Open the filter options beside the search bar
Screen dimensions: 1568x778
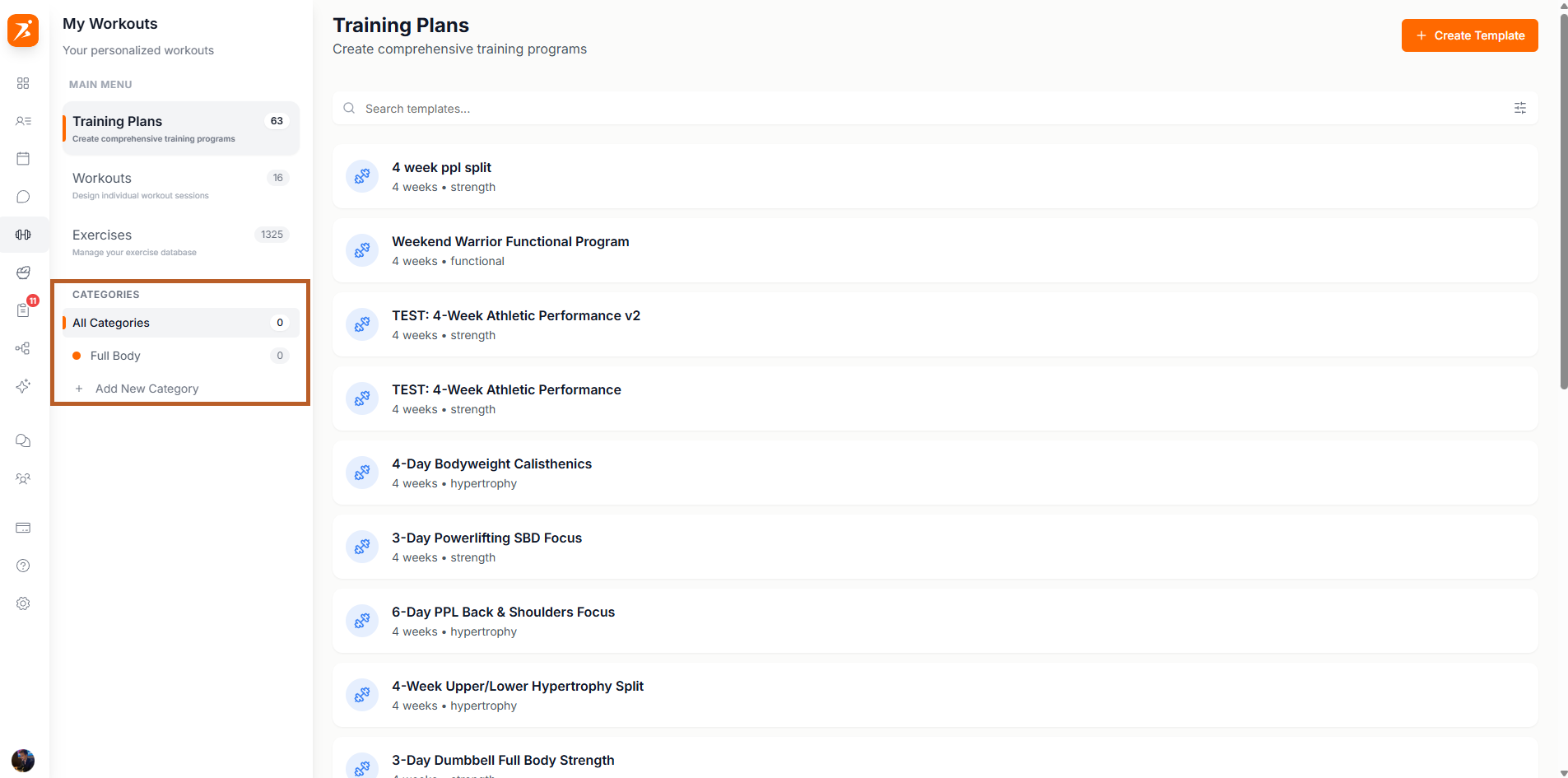pyautogui.click(x=1519, y=108)
